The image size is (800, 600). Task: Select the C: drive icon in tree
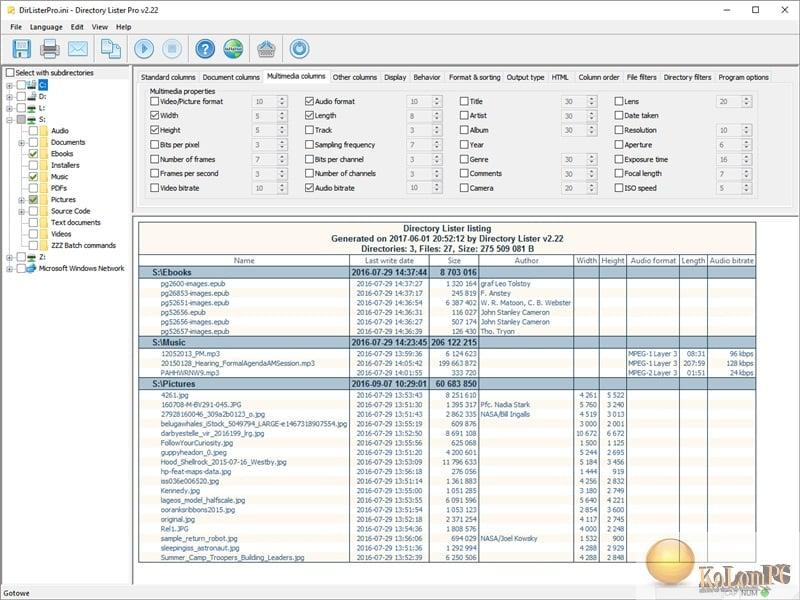click(32, 84)
